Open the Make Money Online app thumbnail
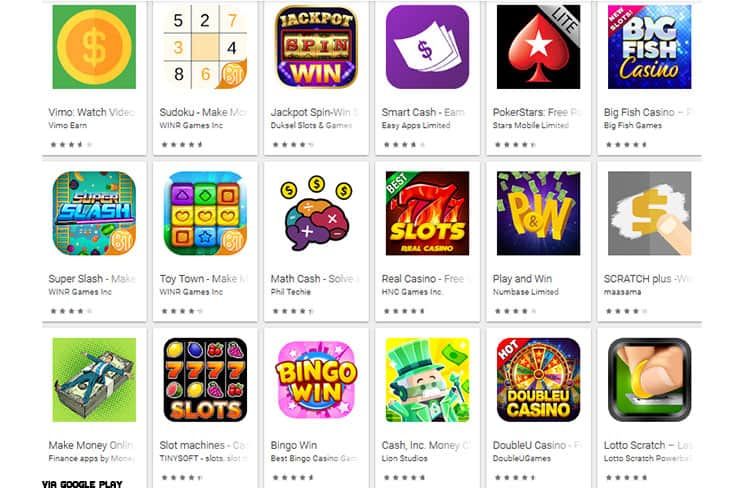 click(x=94, y=380)
